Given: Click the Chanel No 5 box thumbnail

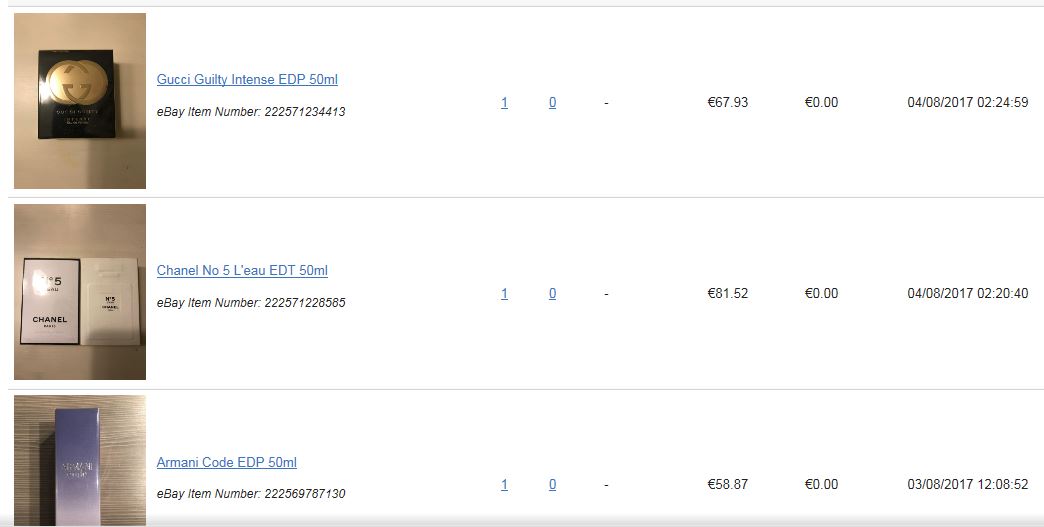Looking at the screenshot, I should 80,291.
